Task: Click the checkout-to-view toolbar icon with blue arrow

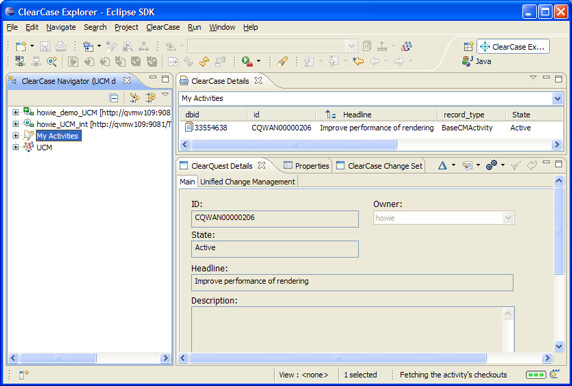Action: click(x=88, y=46)
